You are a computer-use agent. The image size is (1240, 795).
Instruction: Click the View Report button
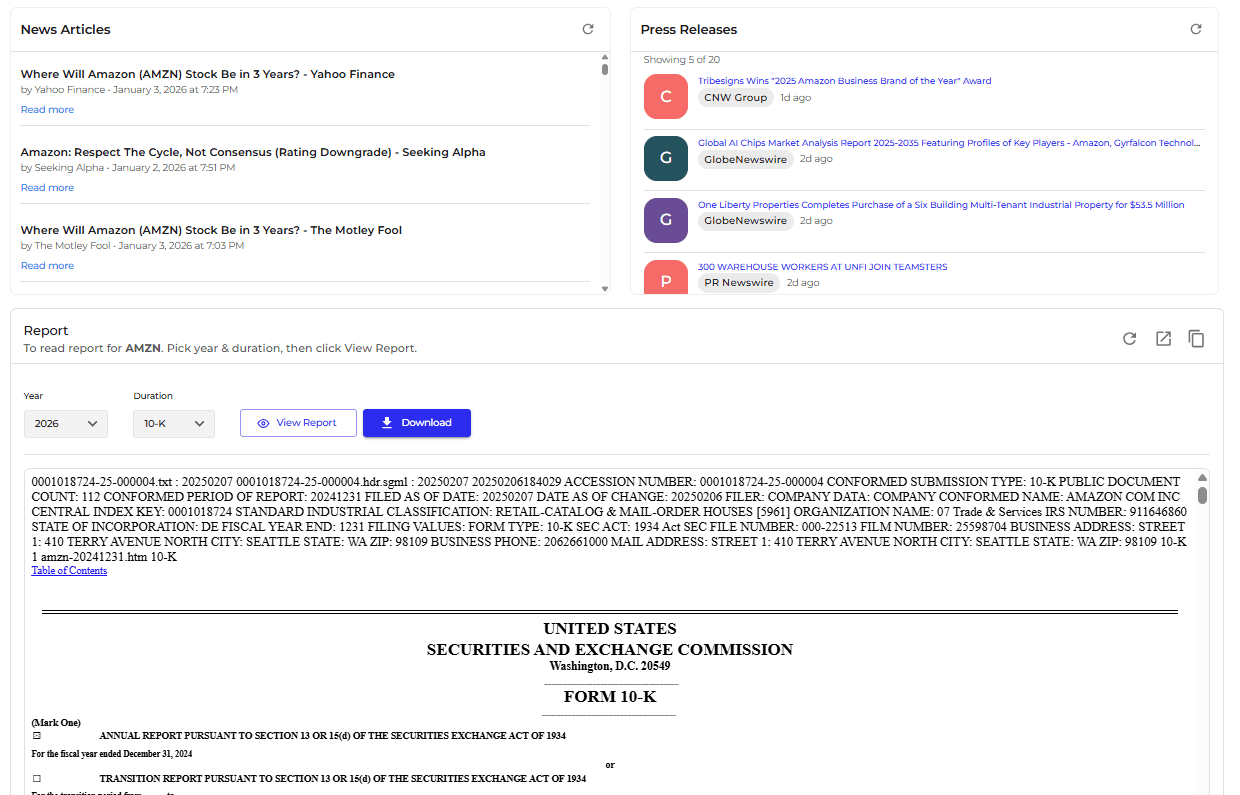coord(298,423)
